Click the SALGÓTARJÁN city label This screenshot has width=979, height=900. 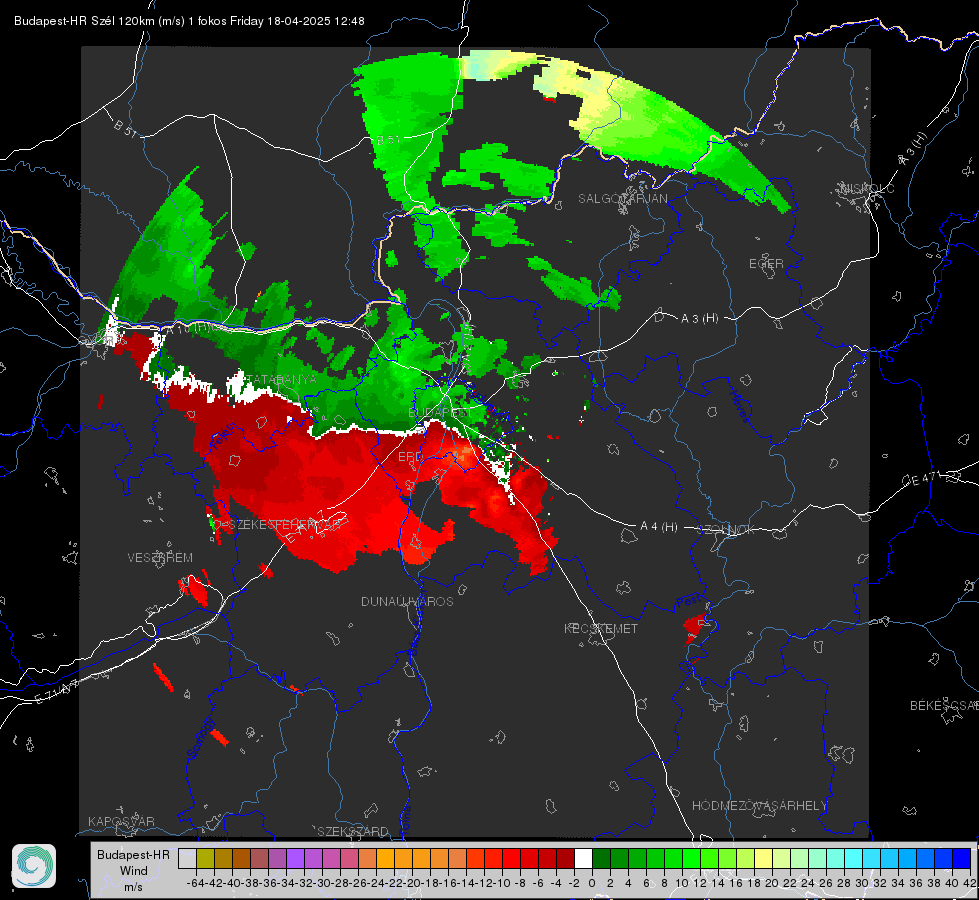click(622, 199)
